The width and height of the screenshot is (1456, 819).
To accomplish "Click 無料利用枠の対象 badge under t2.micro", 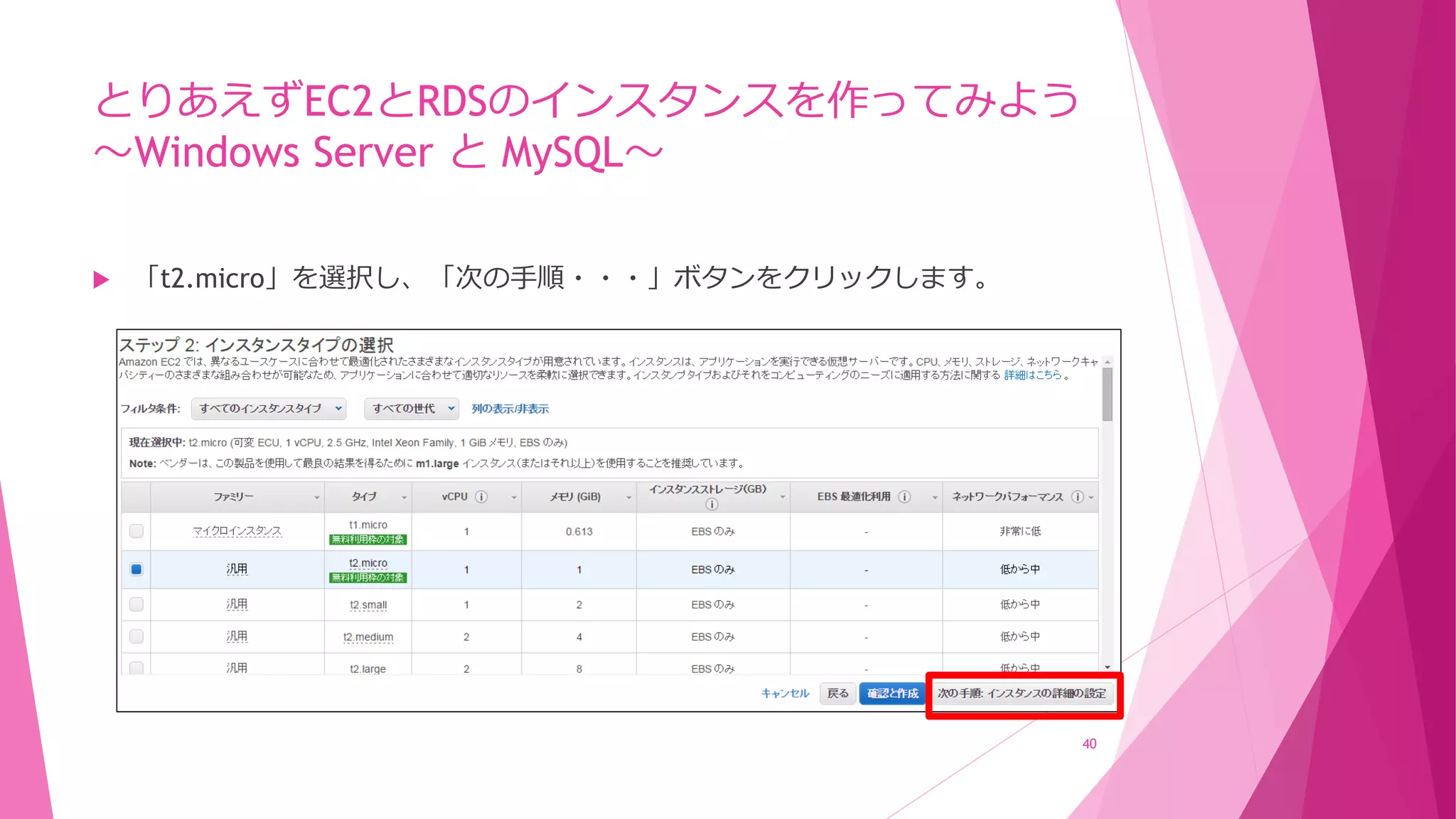I will (368, 577).
